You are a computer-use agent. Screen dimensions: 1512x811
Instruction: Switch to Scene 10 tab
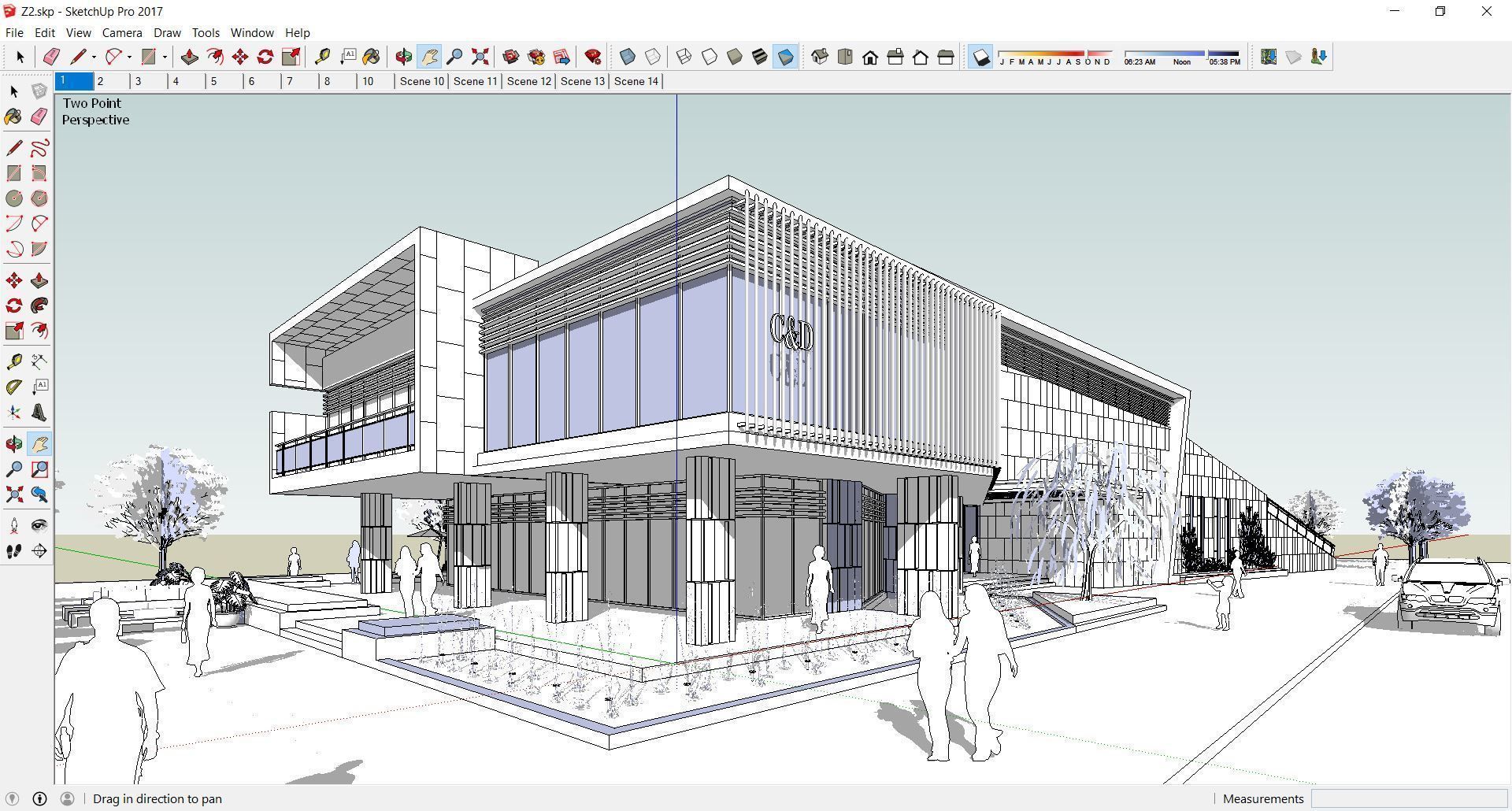coord(421,81)
